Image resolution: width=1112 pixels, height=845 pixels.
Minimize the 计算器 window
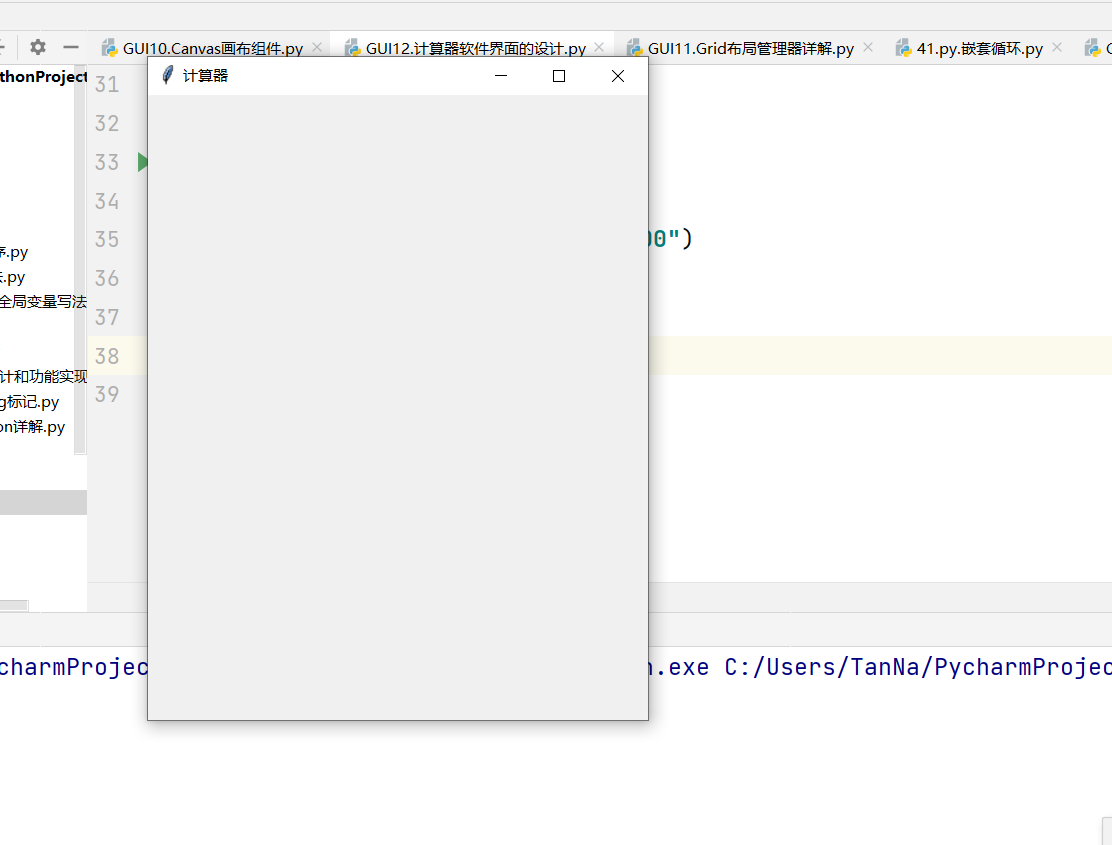(501, 76)
